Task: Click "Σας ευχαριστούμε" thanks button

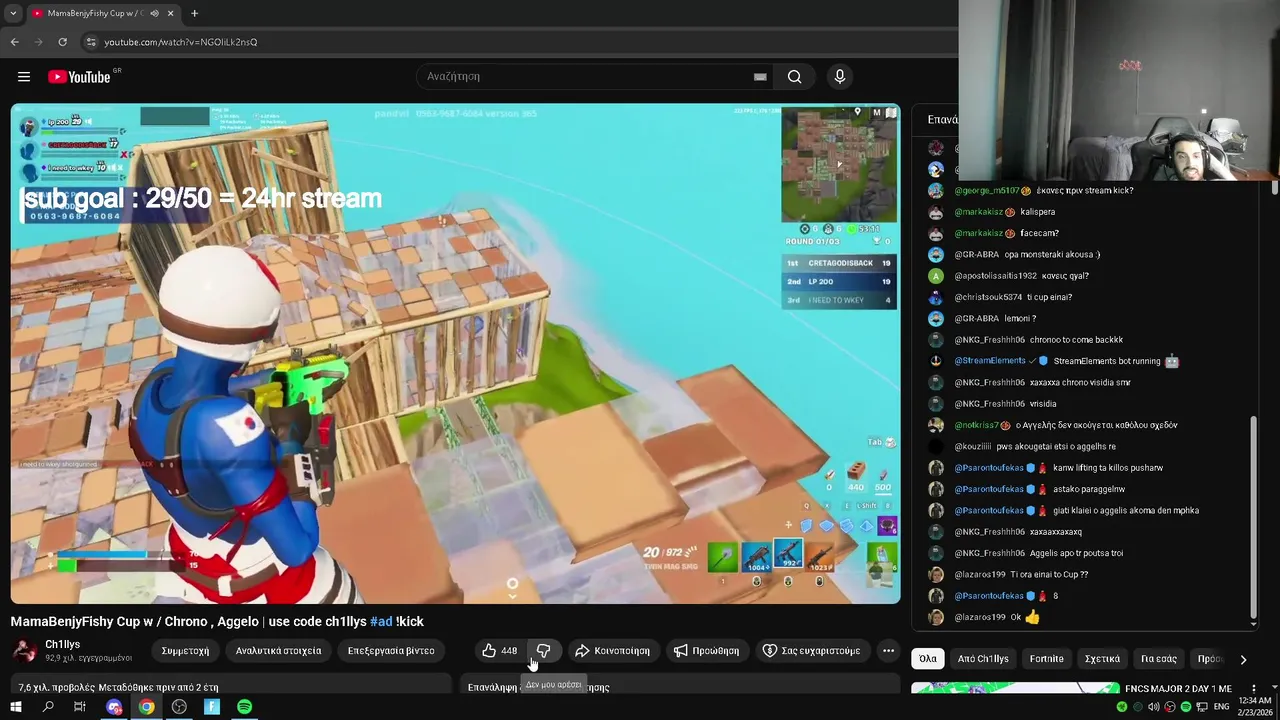Action: pos(811,651)
